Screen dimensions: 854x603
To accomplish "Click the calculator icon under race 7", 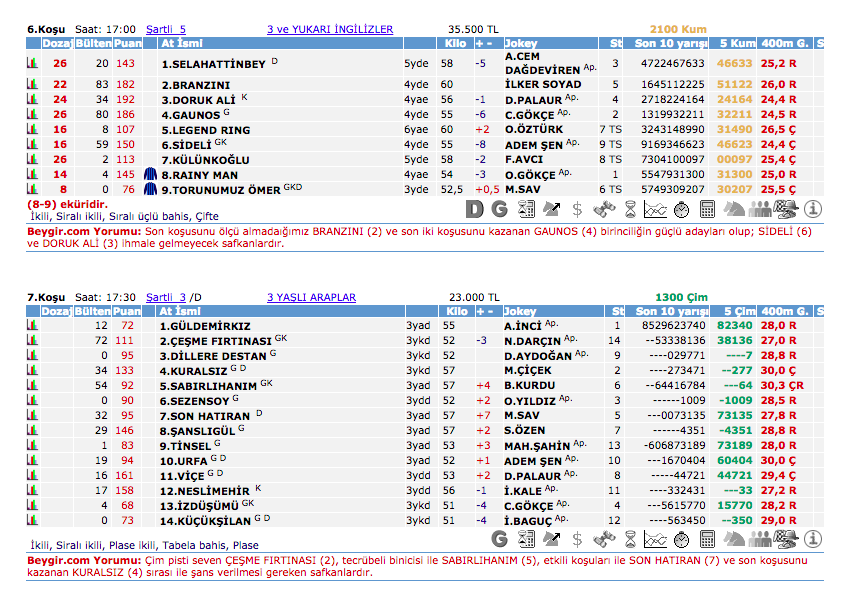I will (708, 539).
